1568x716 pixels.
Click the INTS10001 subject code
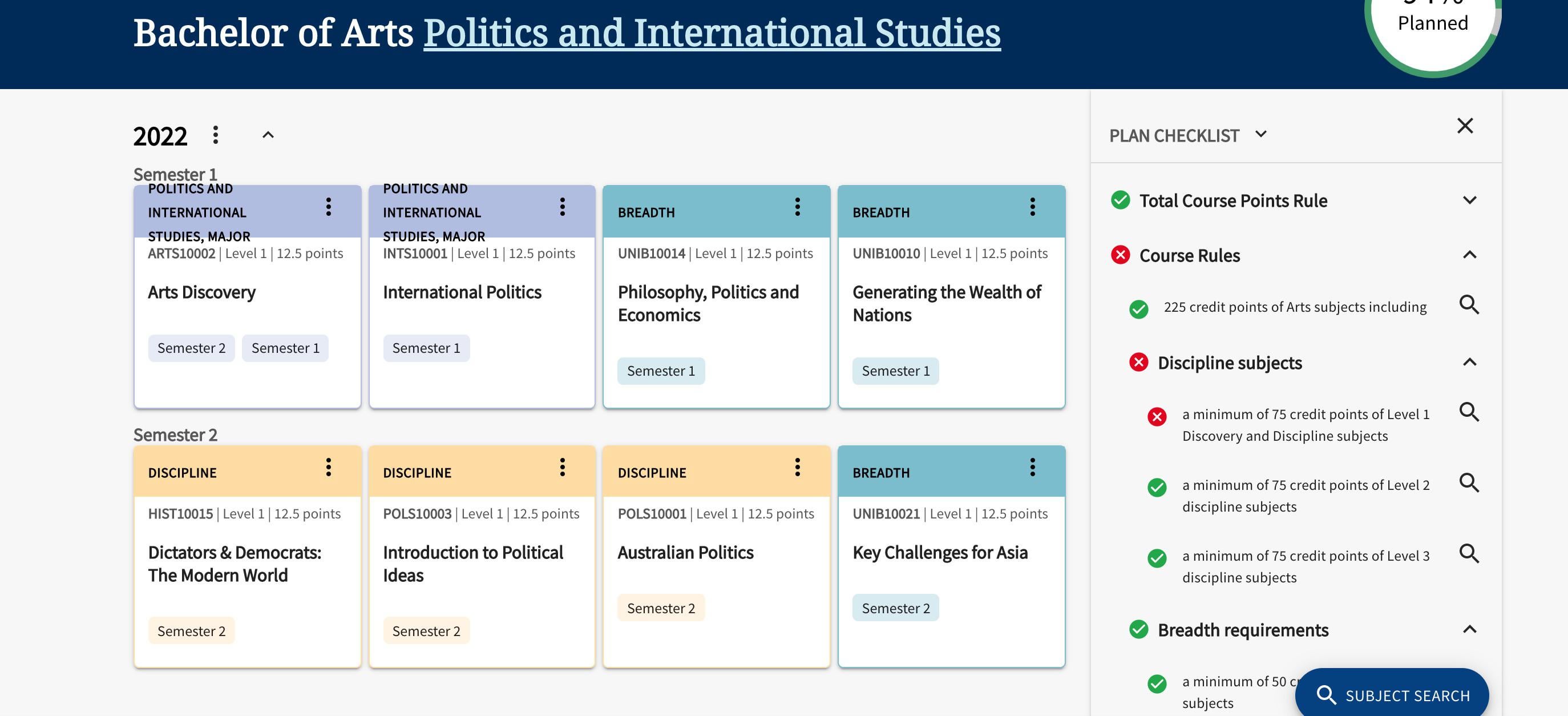pos(415,254)
